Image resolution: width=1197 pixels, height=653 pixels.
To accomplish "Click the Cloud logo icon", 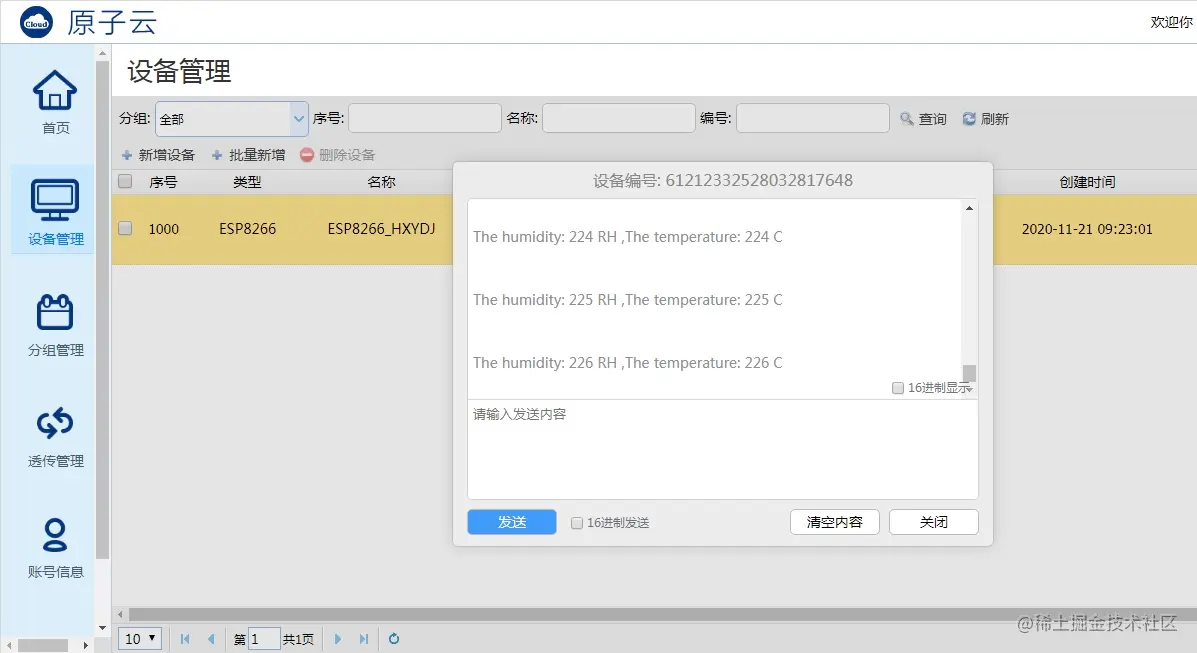I will (36, 22).
